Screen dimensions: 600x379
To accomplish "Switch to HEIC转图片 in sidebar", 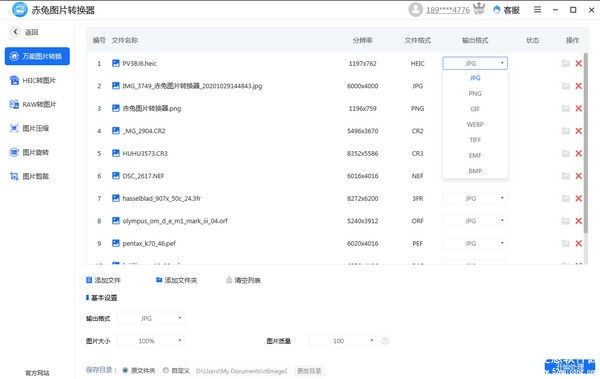I will pos(33,80).
